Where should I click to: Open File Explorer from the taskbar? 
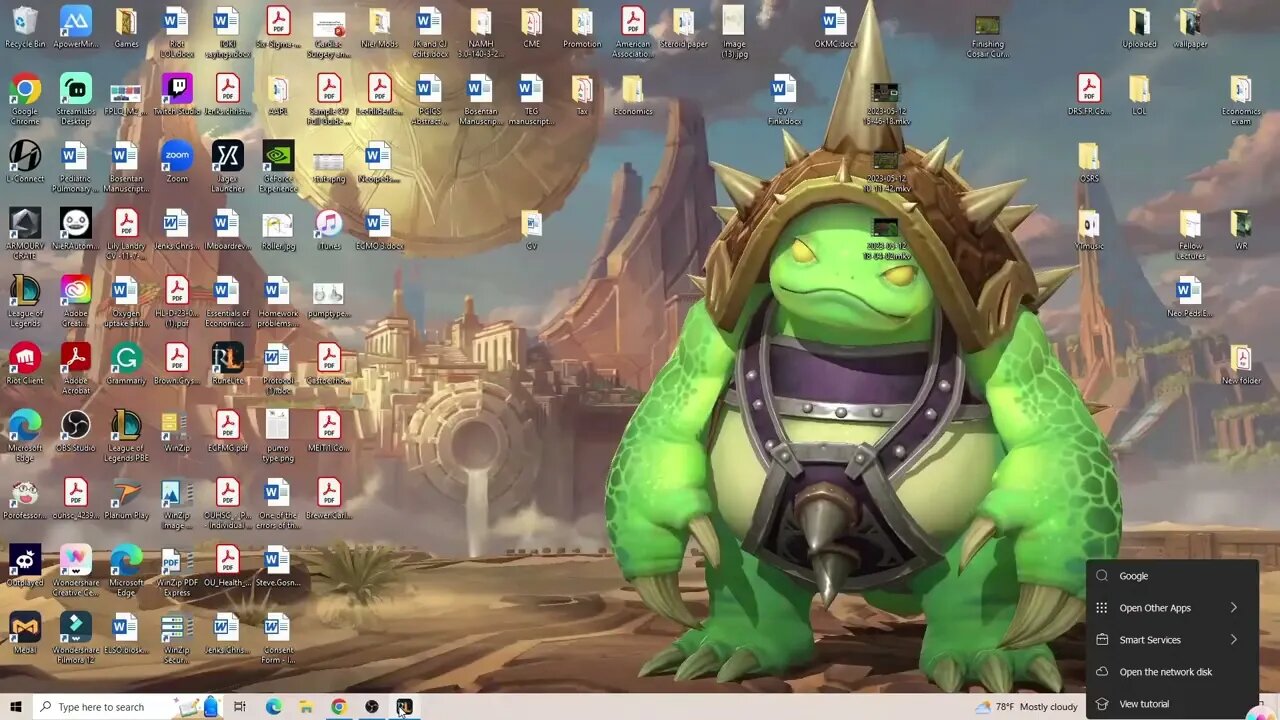306,707
